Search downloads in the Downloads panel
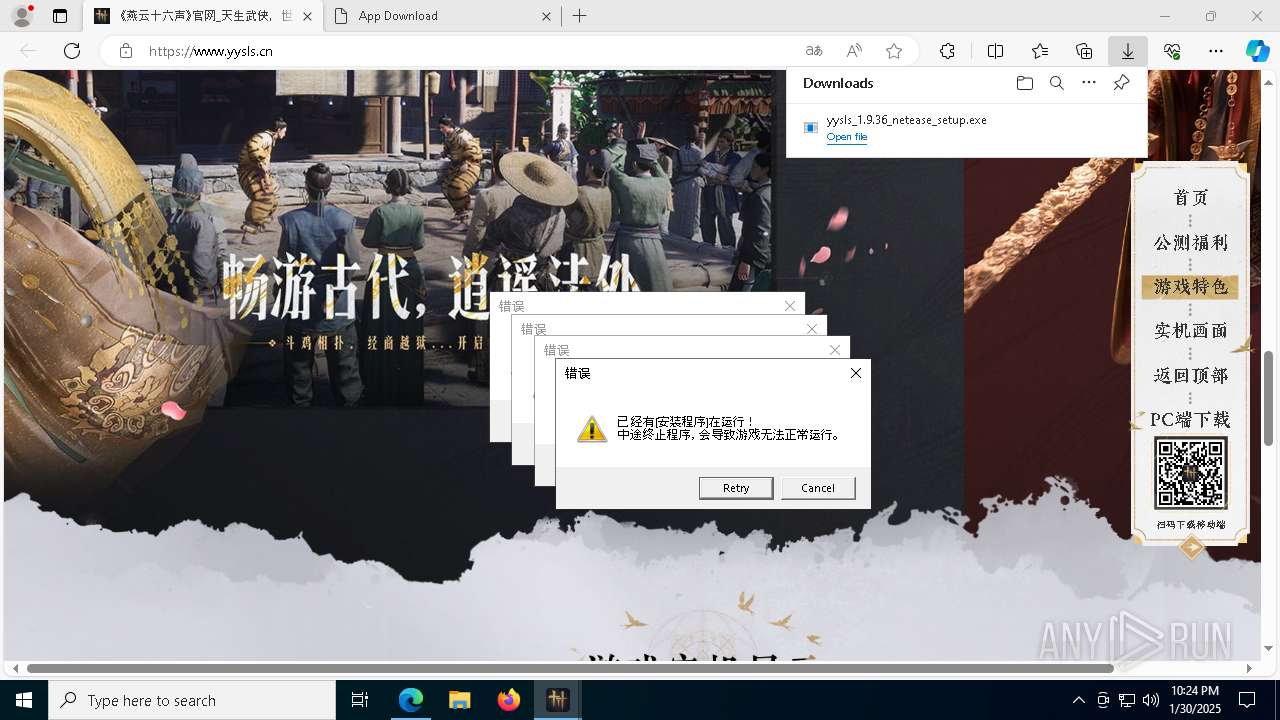This screenshot has height=720, width=1280. (x=1056, y=83)
